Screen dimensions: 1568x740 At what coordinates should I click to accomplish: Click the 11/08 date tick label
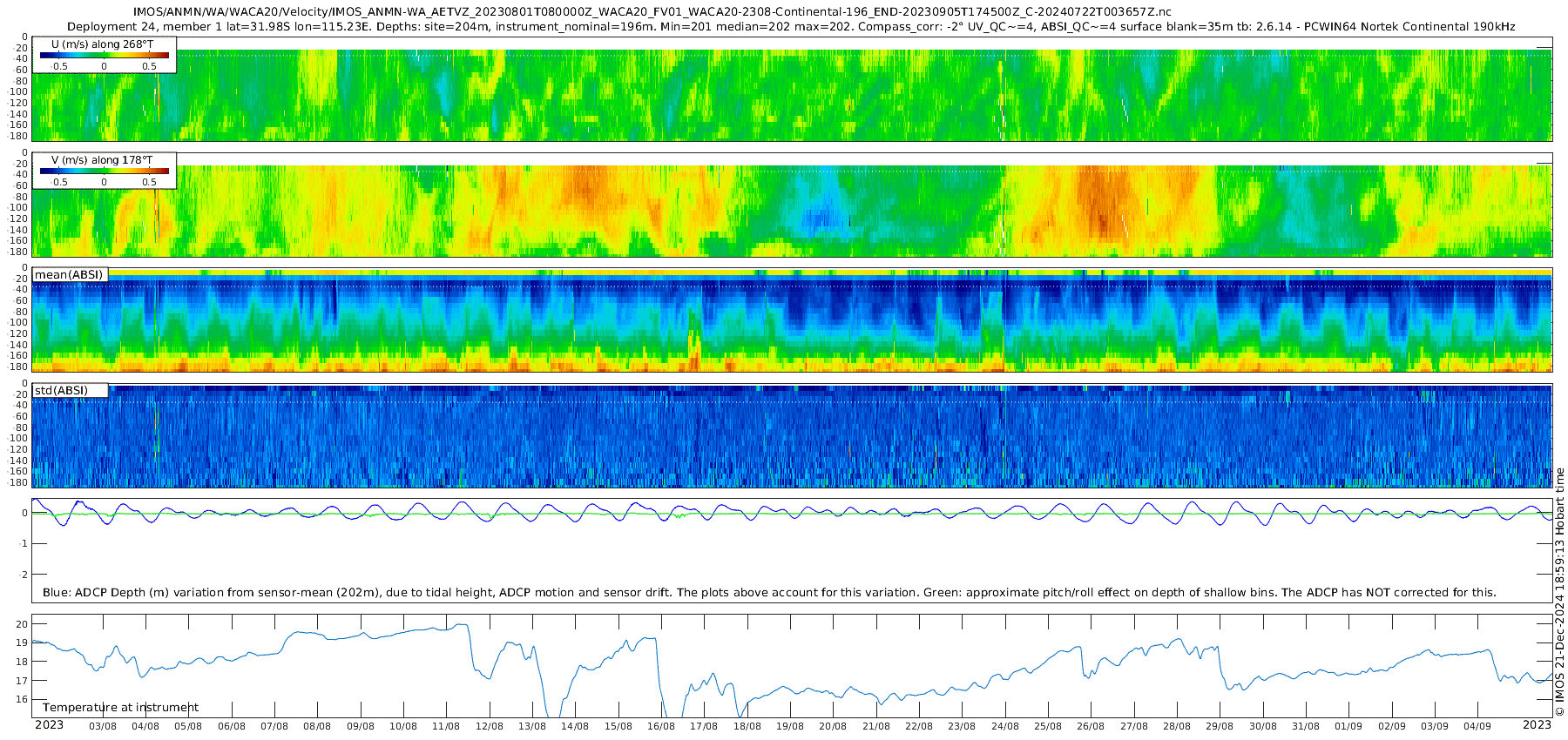[x=446, y=727]
